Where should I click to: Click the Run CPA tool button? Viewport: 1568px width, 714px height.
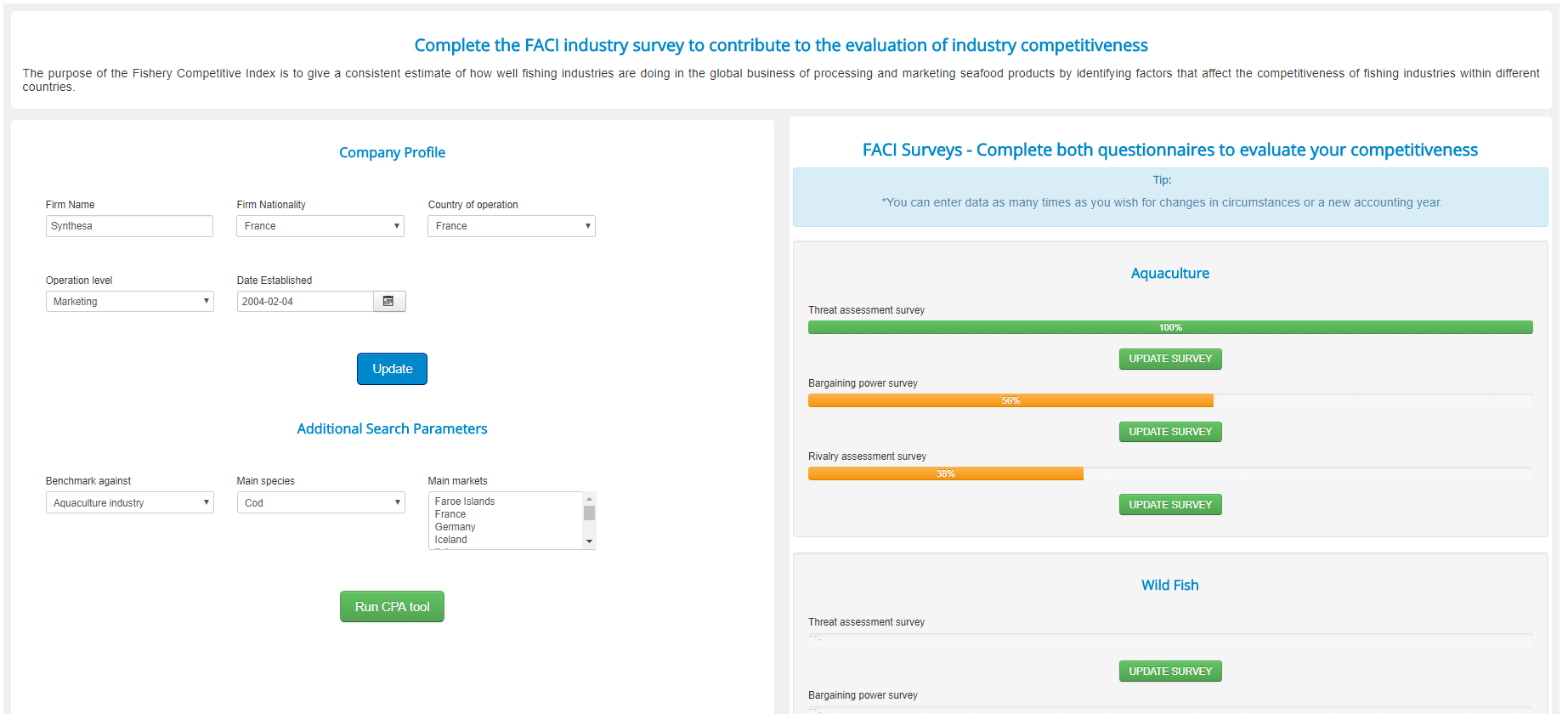392,607
